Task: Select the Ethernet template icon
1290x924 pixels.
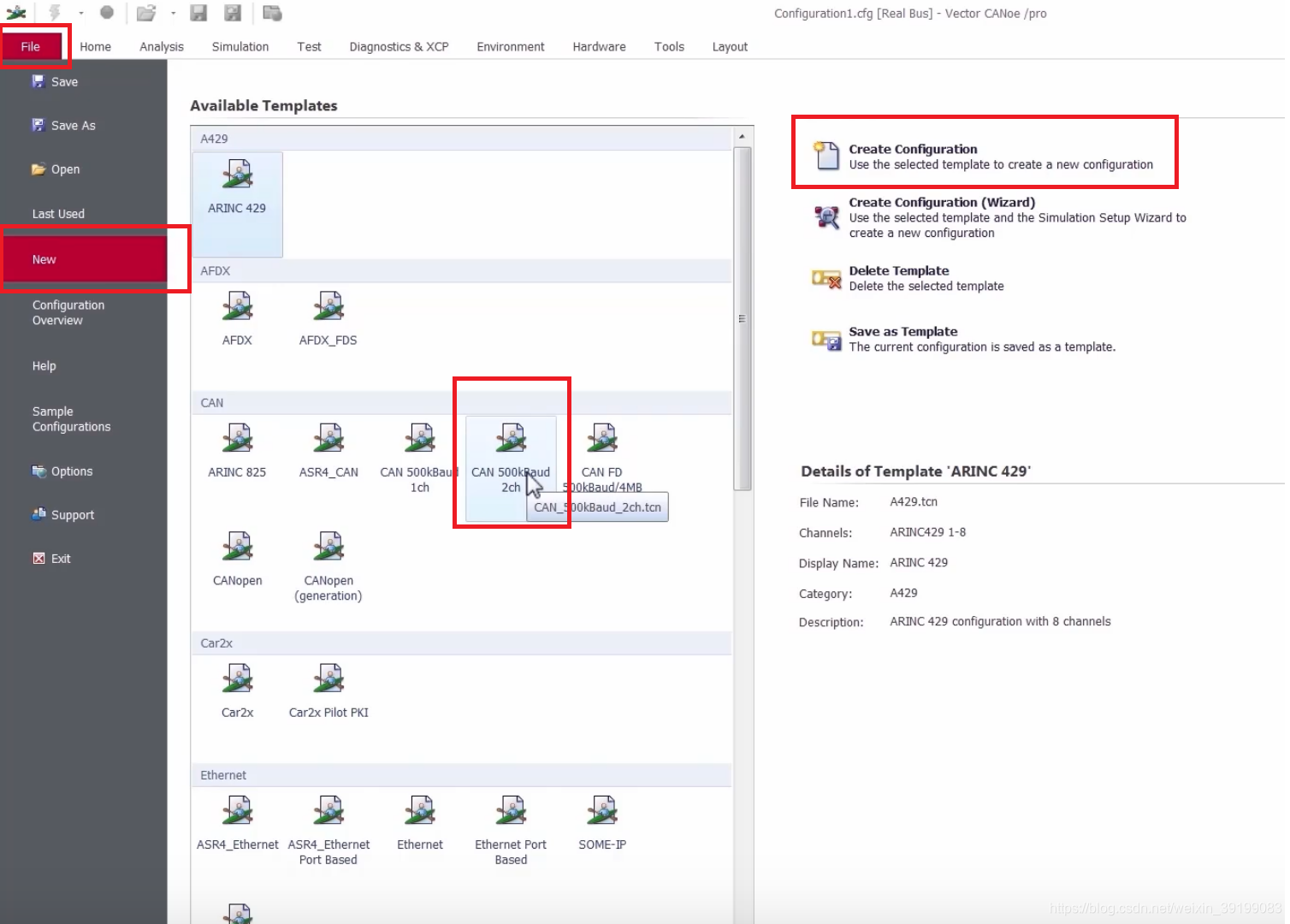Action: pos(420,811)
